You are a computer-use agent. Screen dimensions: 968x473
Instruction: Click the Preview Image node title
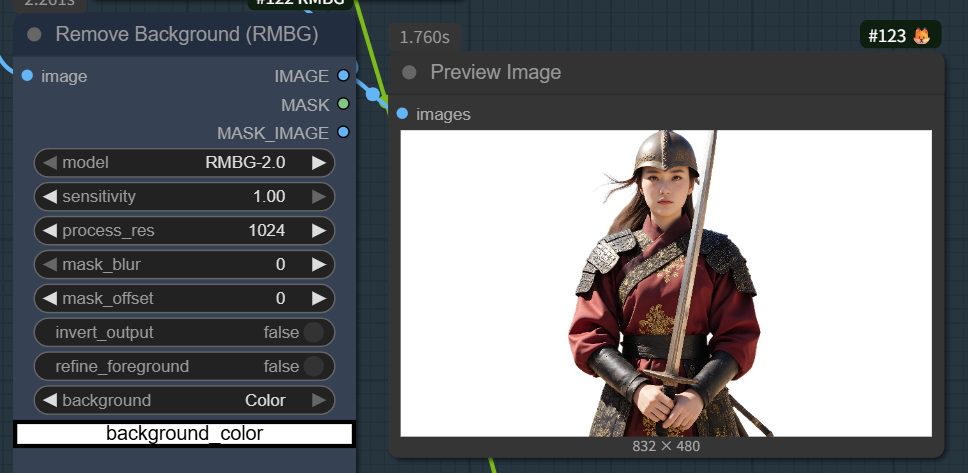[x=496, y=72]
